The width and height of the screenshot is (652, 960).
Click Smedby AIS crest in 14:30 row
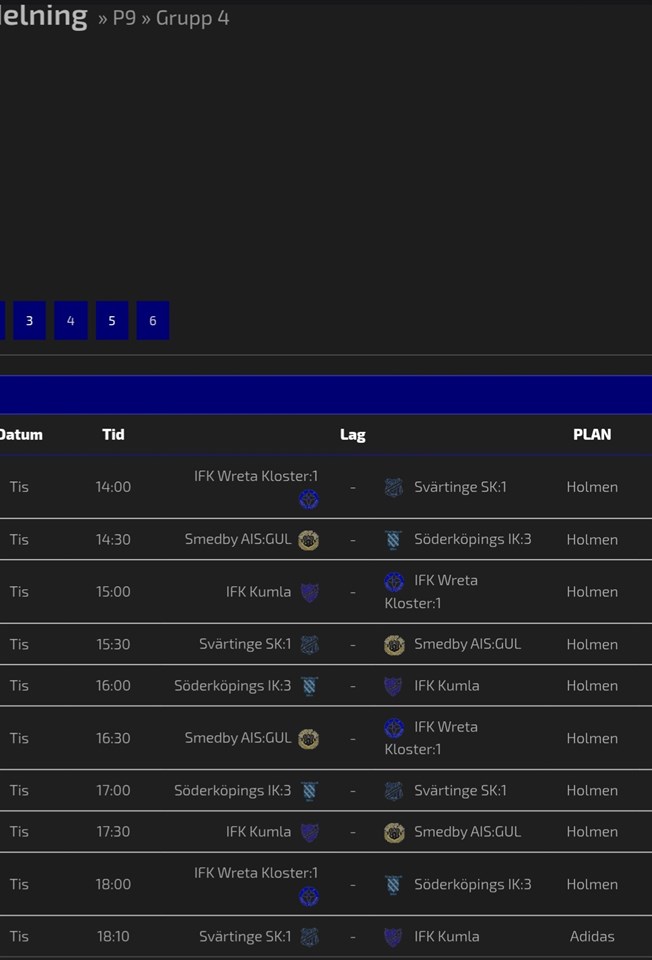coord(309,540)
